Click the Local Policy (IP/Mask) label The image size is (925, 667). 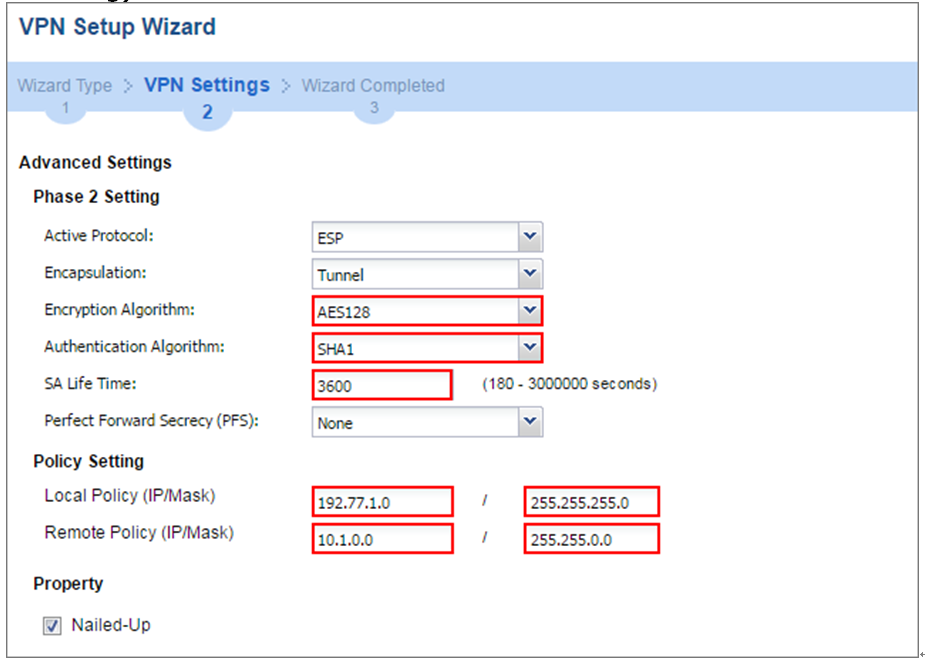130,495
